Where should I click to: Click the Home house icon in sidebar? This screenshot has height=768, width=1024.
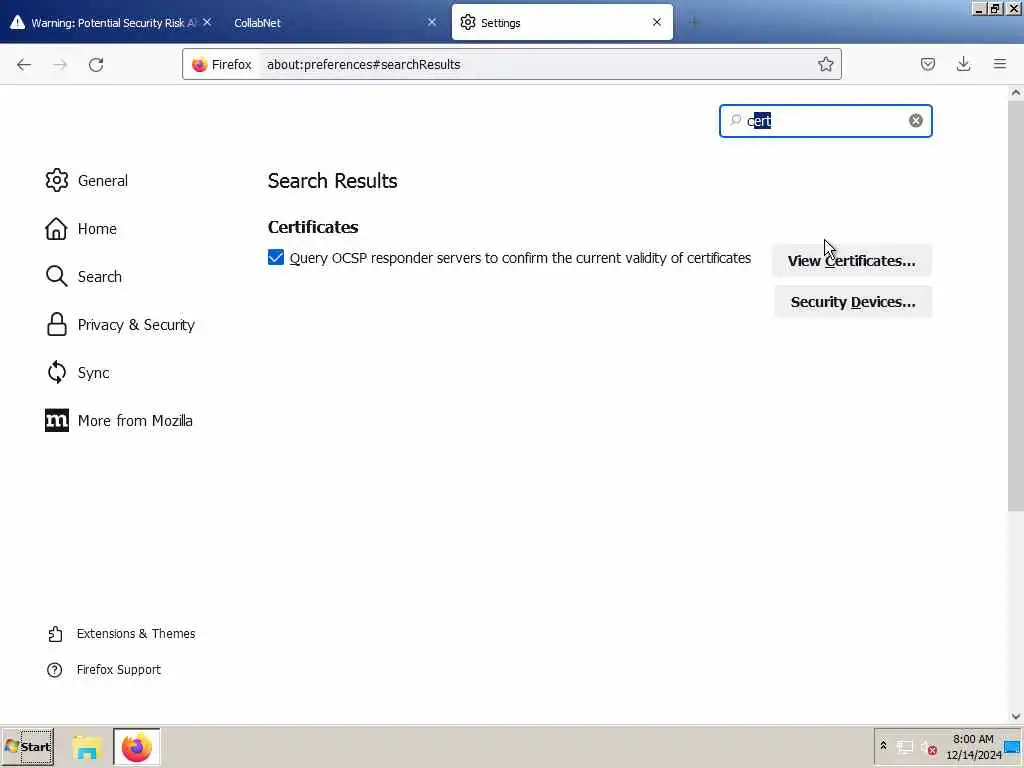click(56, 229)
